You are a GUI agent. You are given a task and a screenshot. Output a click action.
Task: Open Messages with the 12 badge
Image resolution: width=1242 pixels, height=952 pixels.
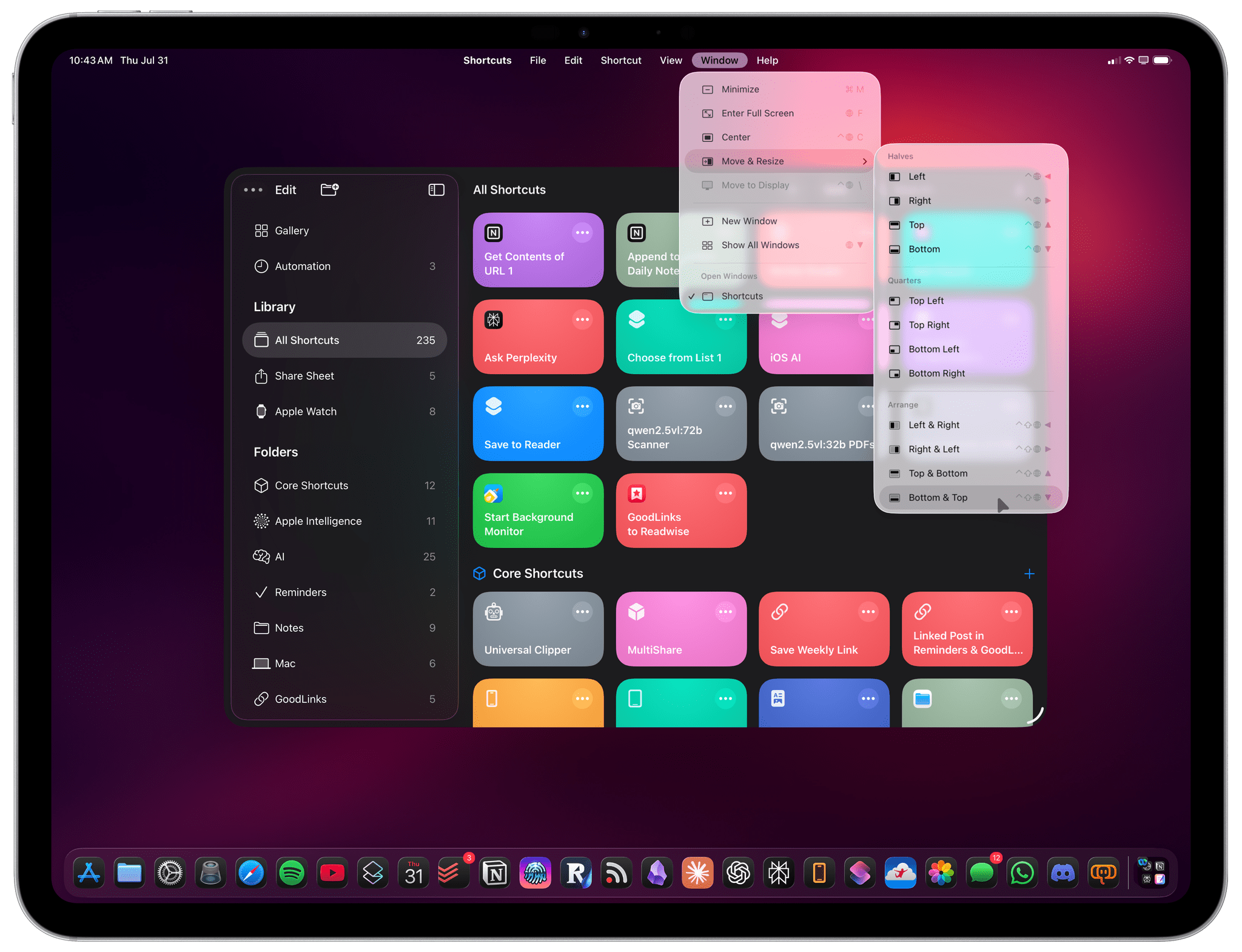(x=982, y=874)
